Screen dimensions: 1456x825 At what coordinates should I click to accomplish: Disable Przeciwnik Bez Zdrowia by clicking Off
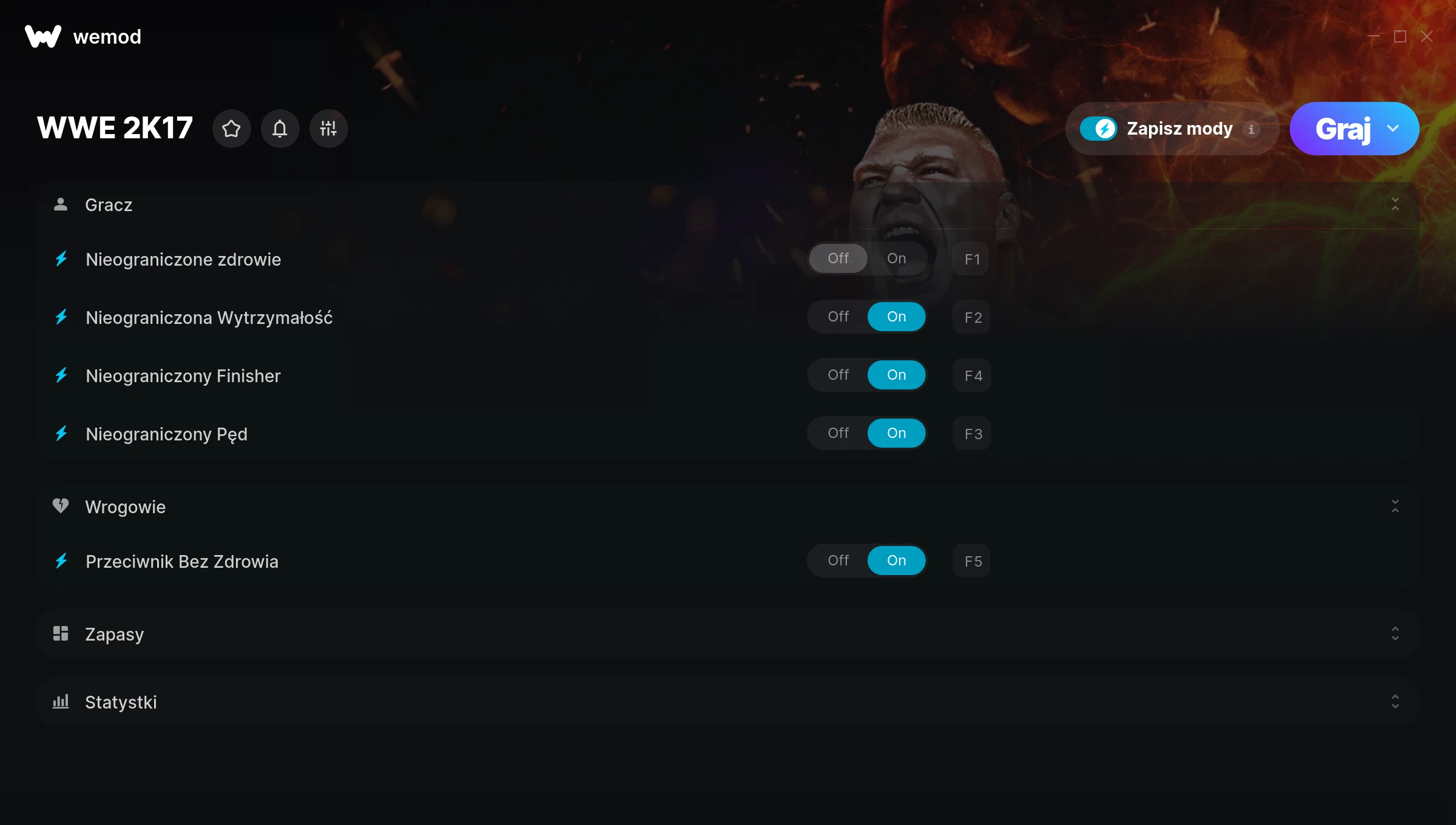coord(838,561)
